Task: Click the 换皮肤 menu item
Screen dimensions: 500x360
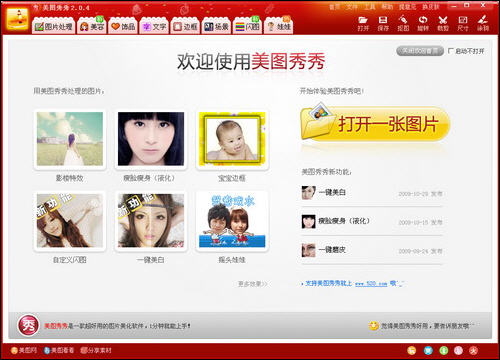Action: (x=431, y=7)
